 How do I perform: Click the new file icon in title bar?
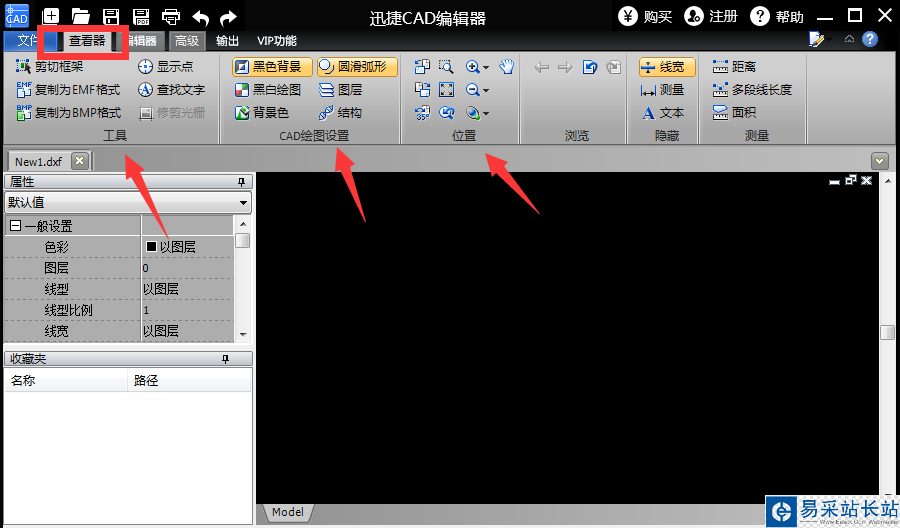pyautogui.click(x=51, y=16)
